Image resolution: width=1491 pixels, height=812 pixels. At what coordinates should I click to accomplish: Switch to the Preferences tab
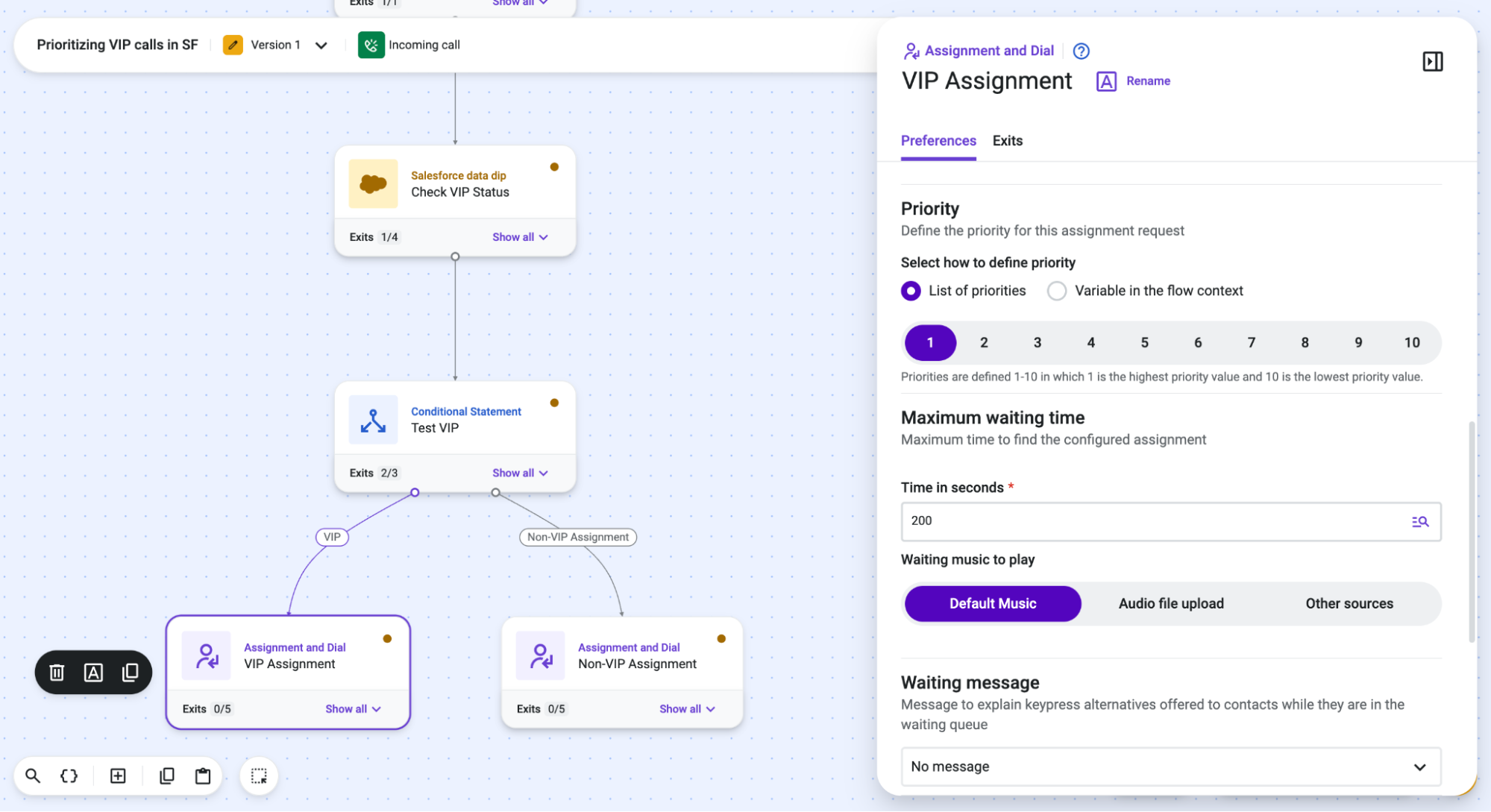938,141
